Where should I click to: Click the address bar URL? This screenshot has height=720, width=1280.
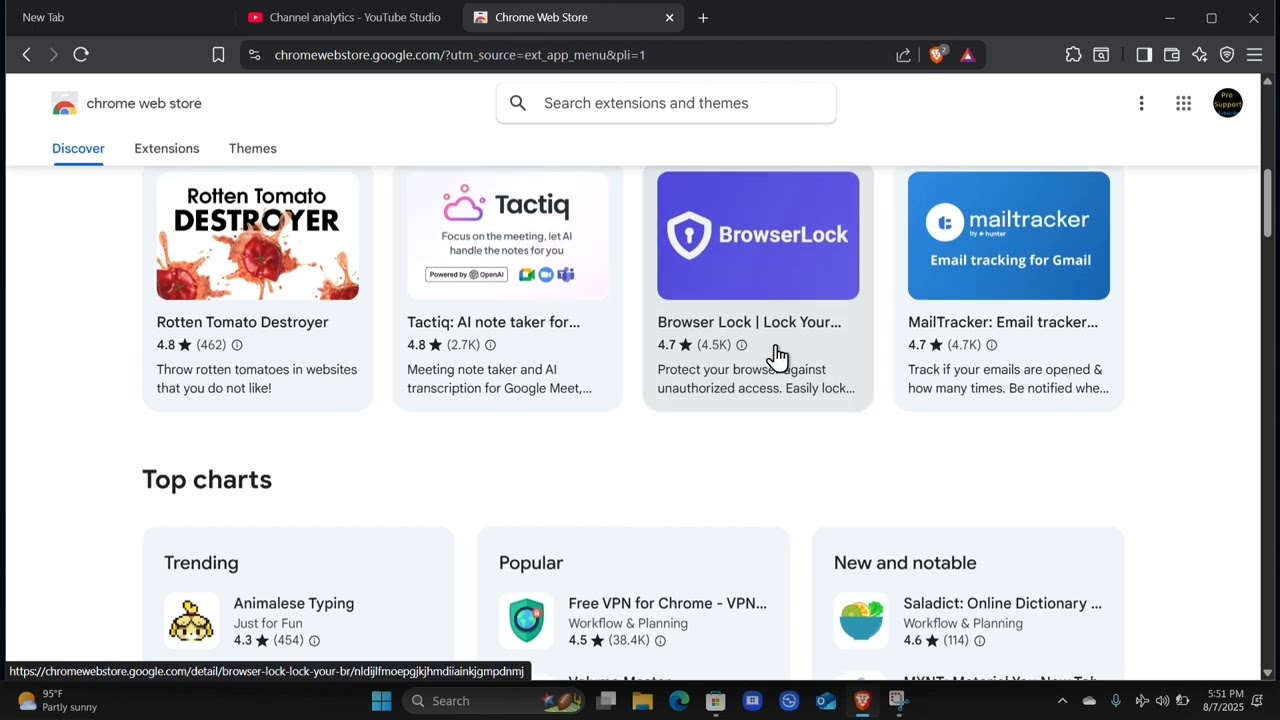(460, 55)
